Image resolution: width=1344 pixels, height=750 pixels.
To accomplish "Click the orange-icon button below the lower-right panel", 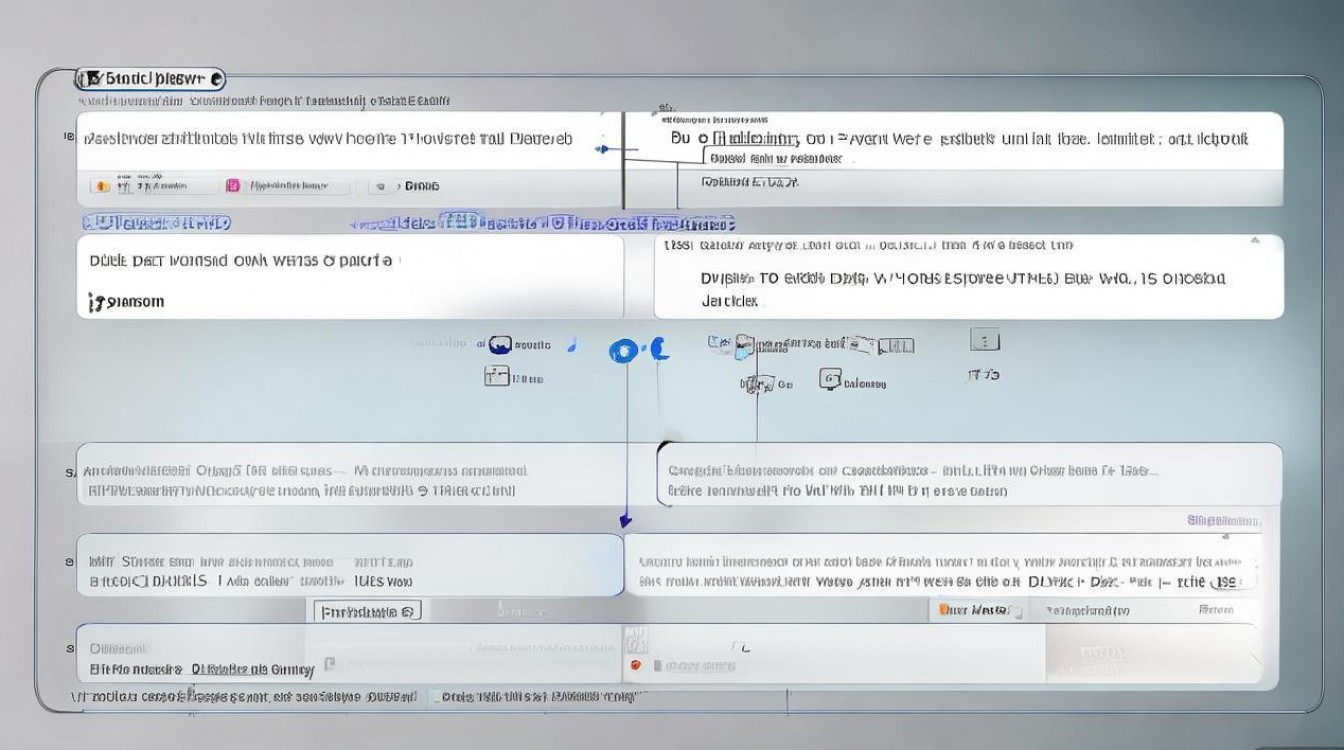I will coord(976,610).
